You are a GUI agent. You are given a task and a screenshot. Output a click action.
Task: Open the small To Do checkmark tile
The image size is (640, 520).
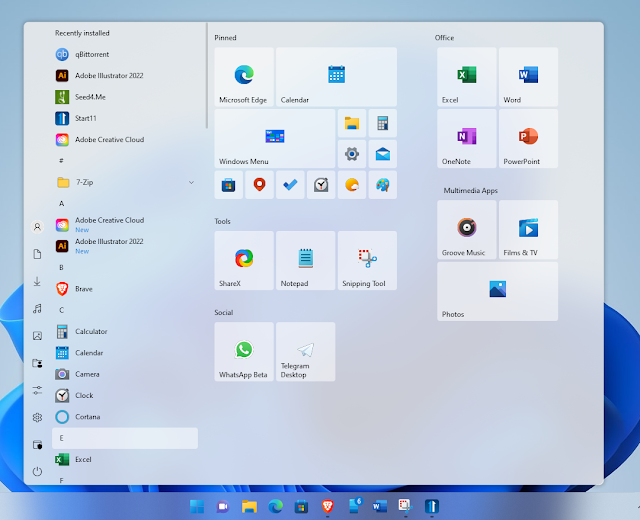click(290, 185)
